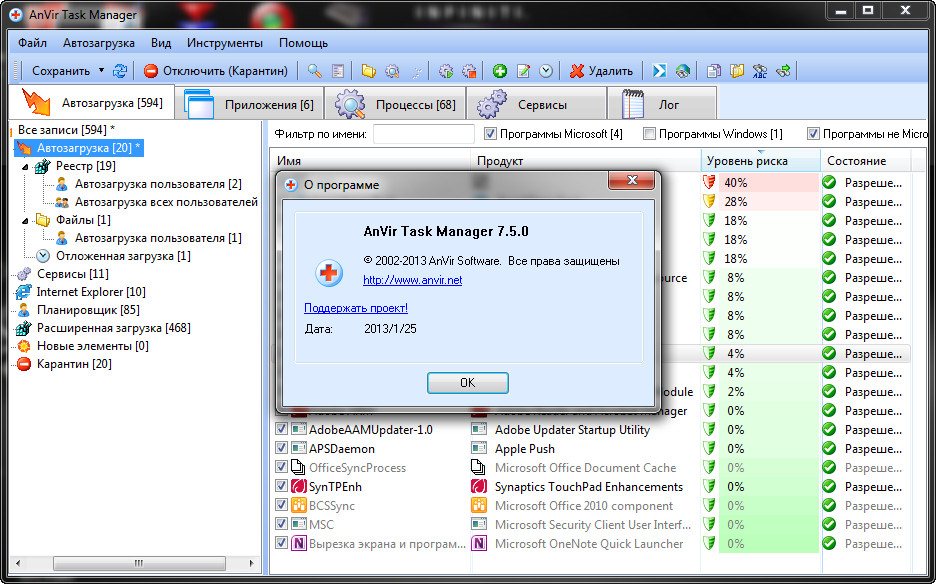Screen dimensions: 936x584
Task: Click the gear with red stop toolbar icon
Action: (x=470, y=71)
